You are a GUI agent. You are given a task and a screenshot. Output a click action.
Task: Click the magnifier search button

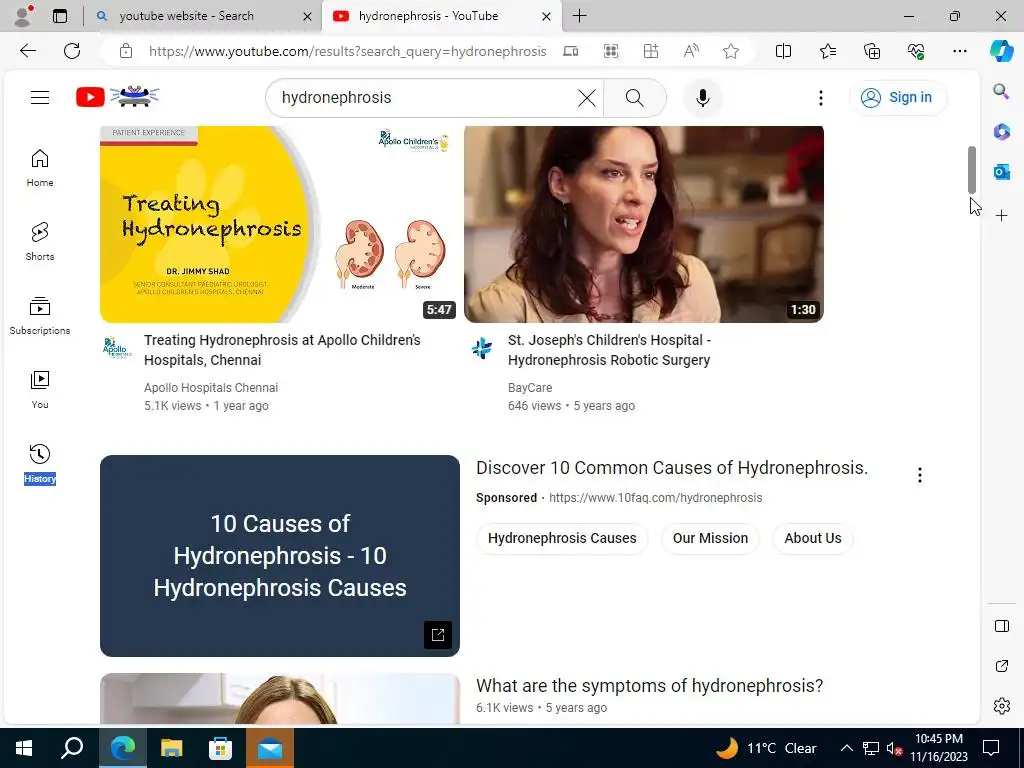[635, 98]
